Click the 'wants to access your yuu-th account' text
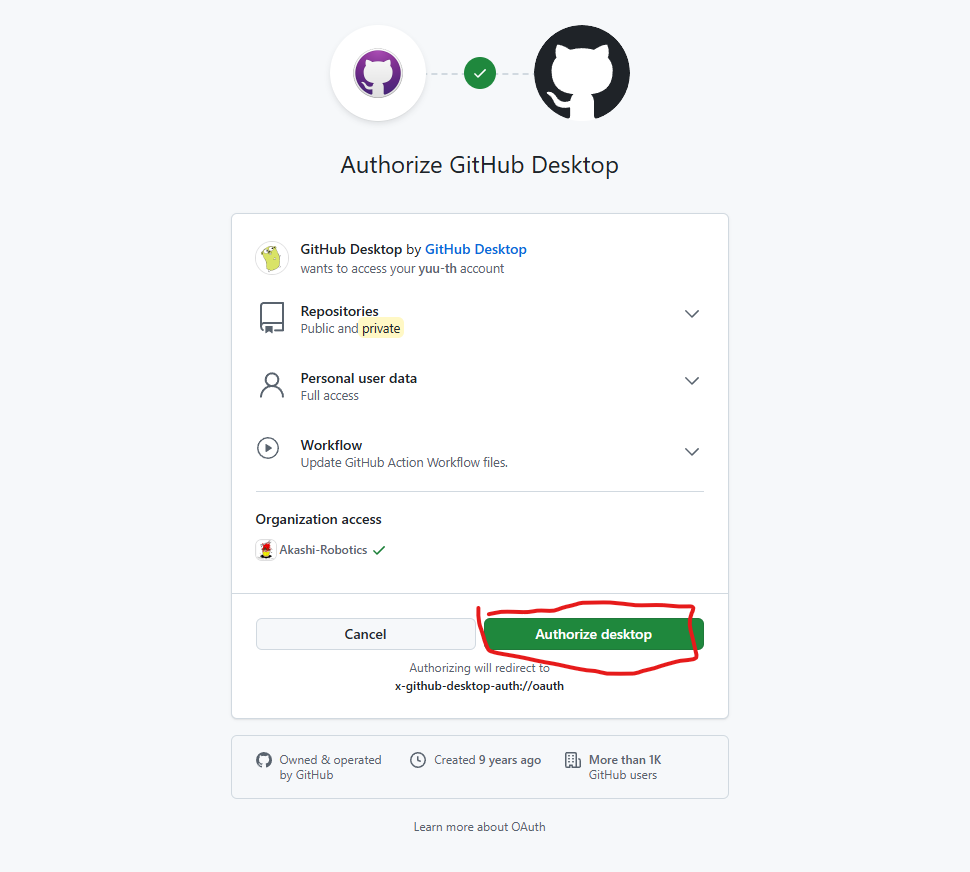This screenshot has width=970, height=872. click(x=402, y=268)
